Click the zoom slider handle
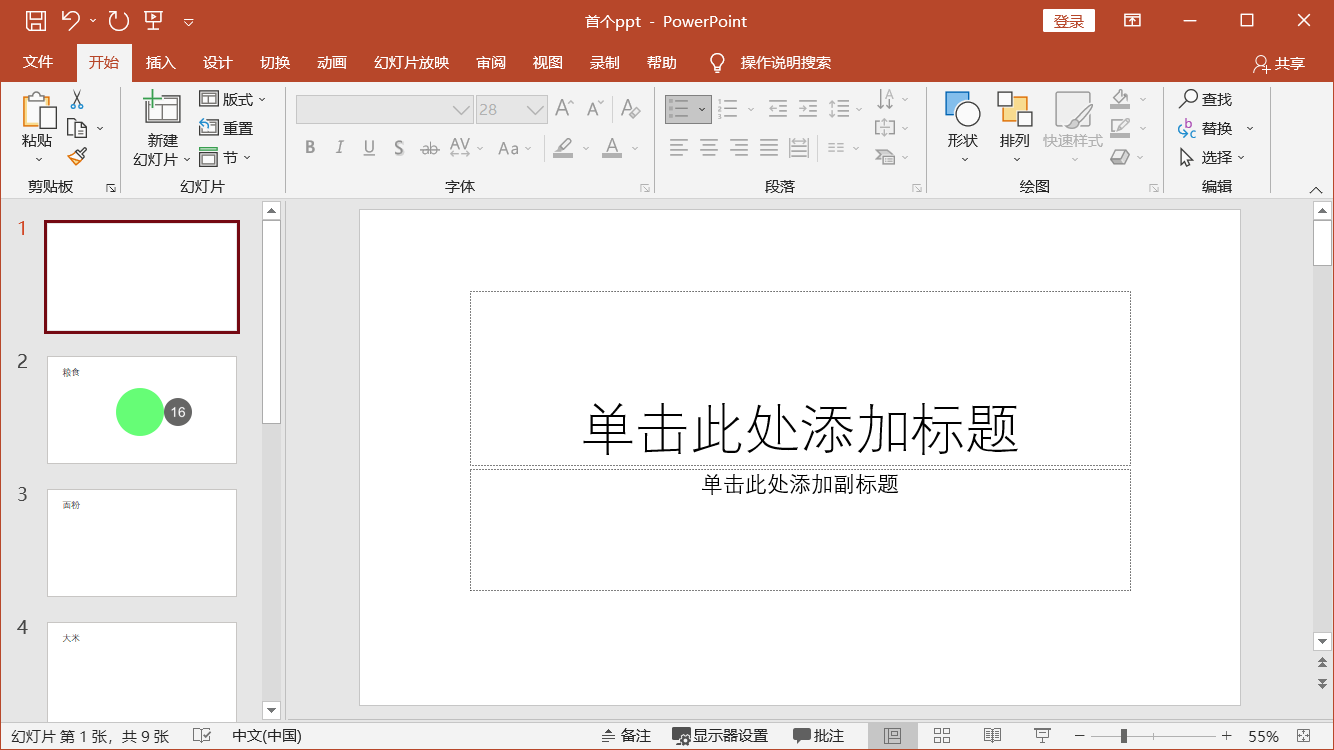 1124,736
